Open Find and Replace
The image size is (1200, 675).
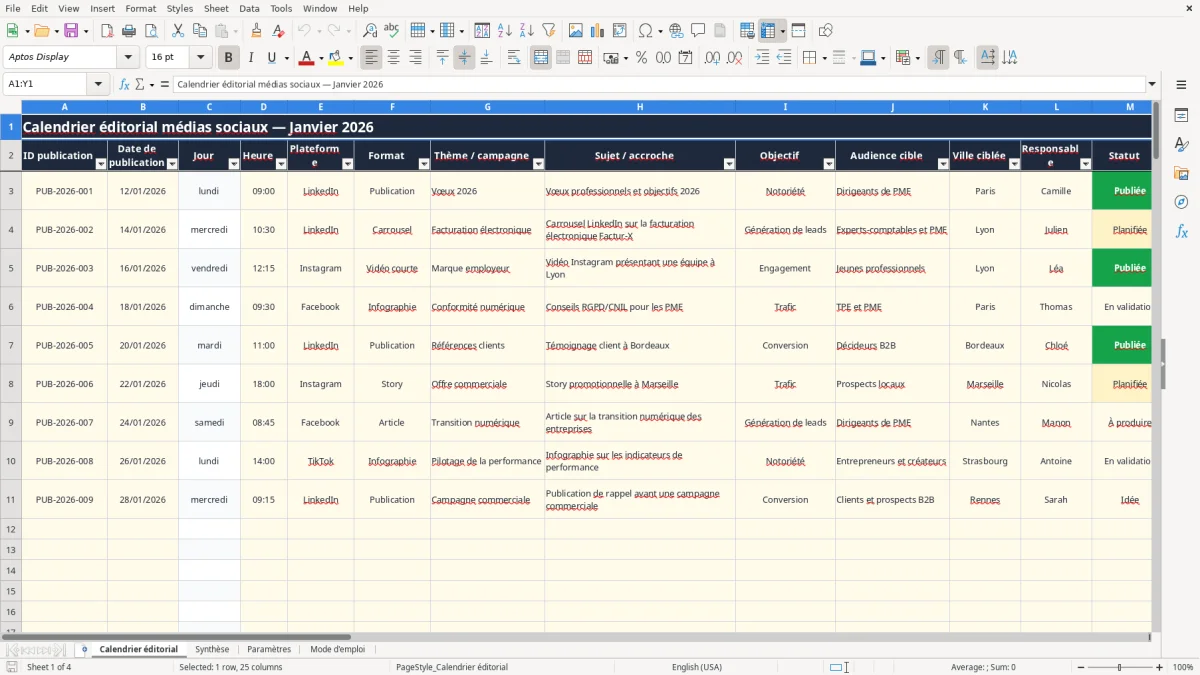(x=370, y=31)
